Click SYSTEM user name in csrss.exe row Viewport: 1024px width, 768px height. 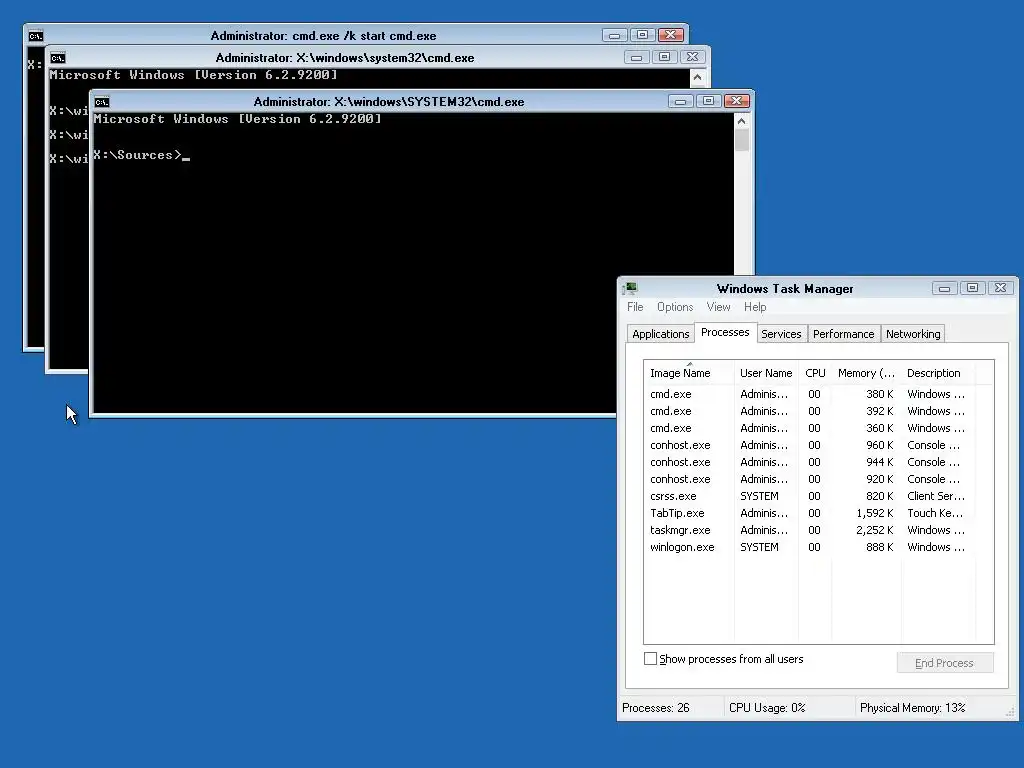tap(759, 496)
